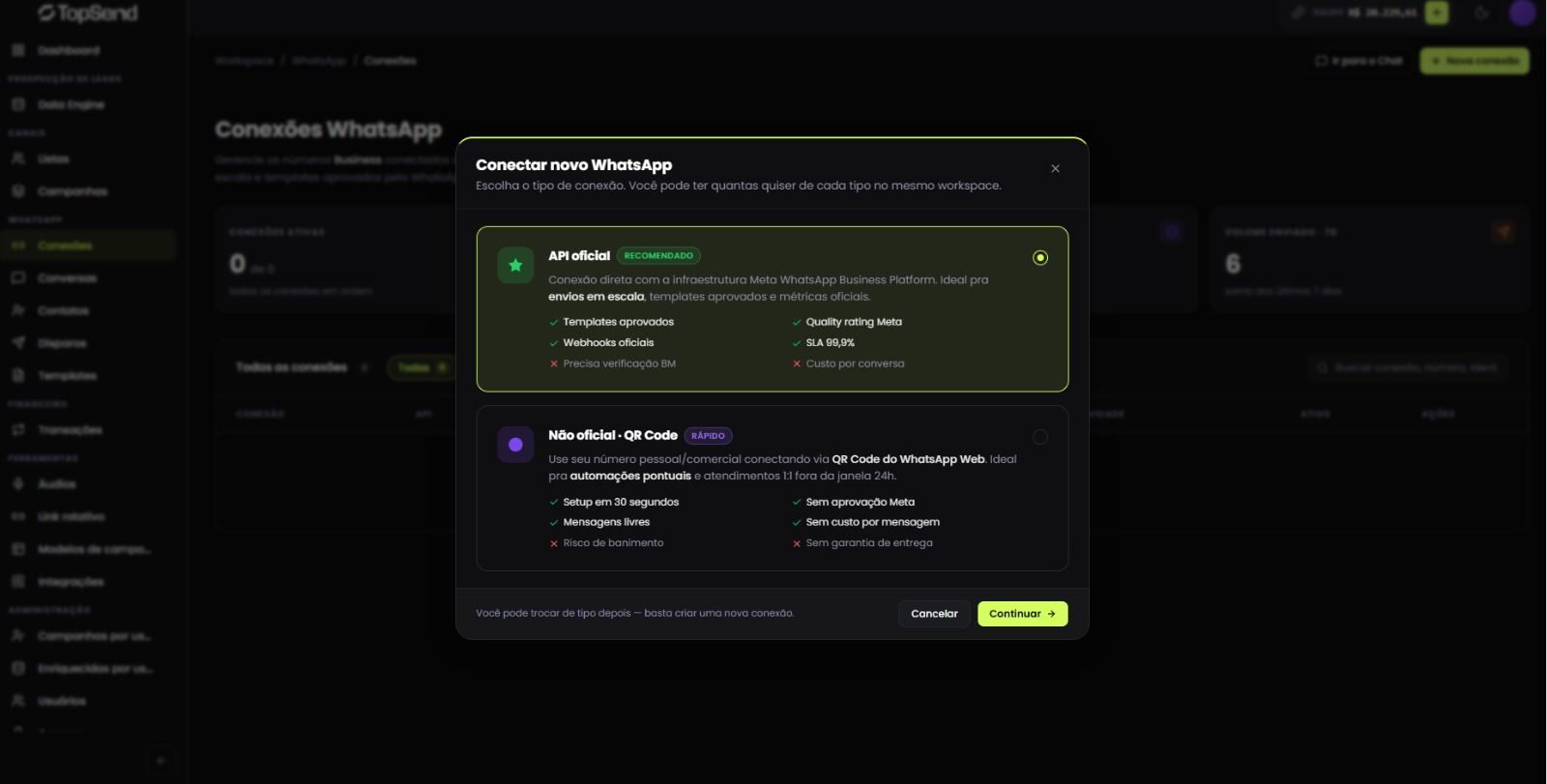Click the 'Precisa verificação BM' text
1547x784 pixels.
620,363
